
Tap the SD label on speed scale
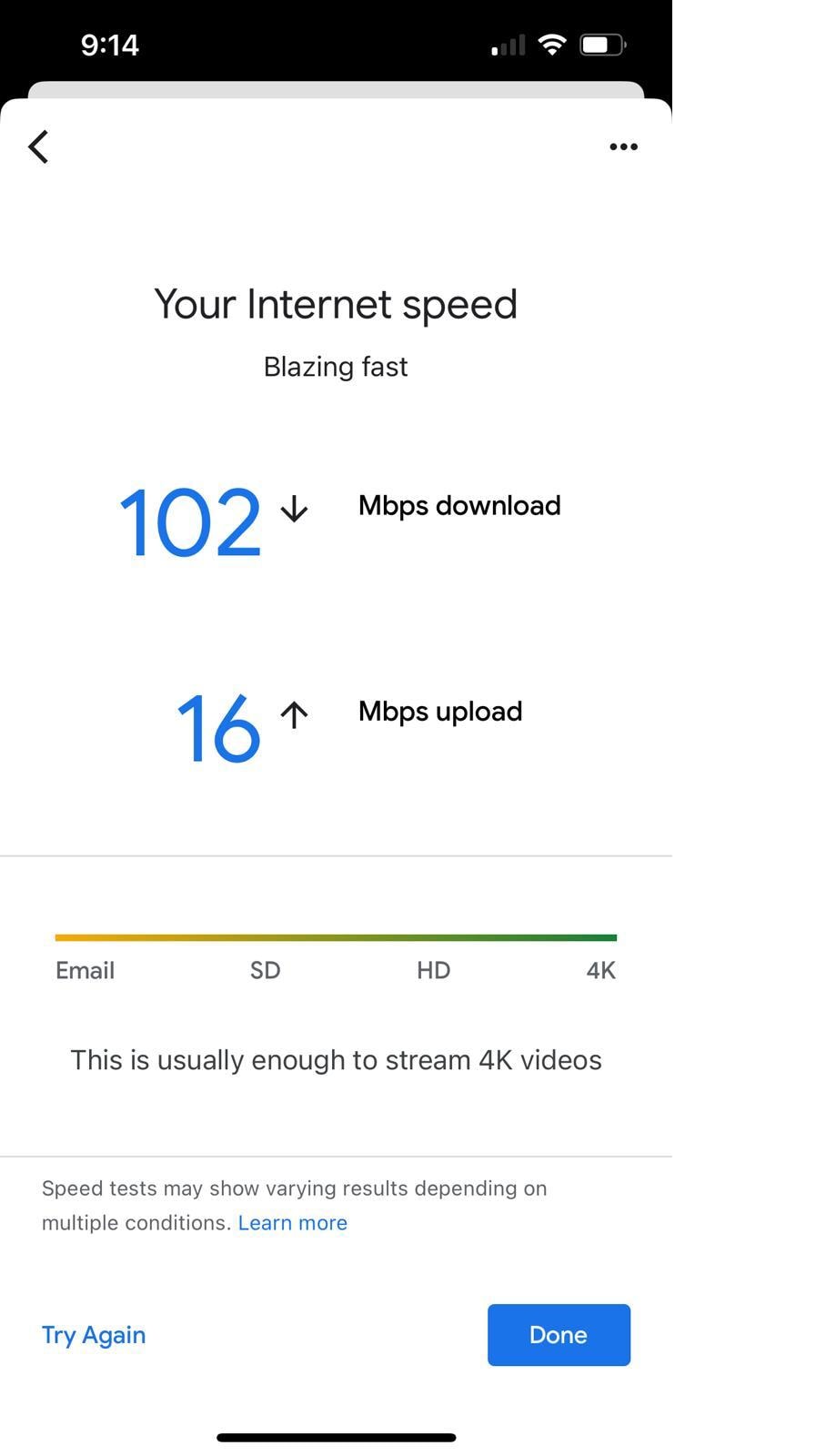266,971
